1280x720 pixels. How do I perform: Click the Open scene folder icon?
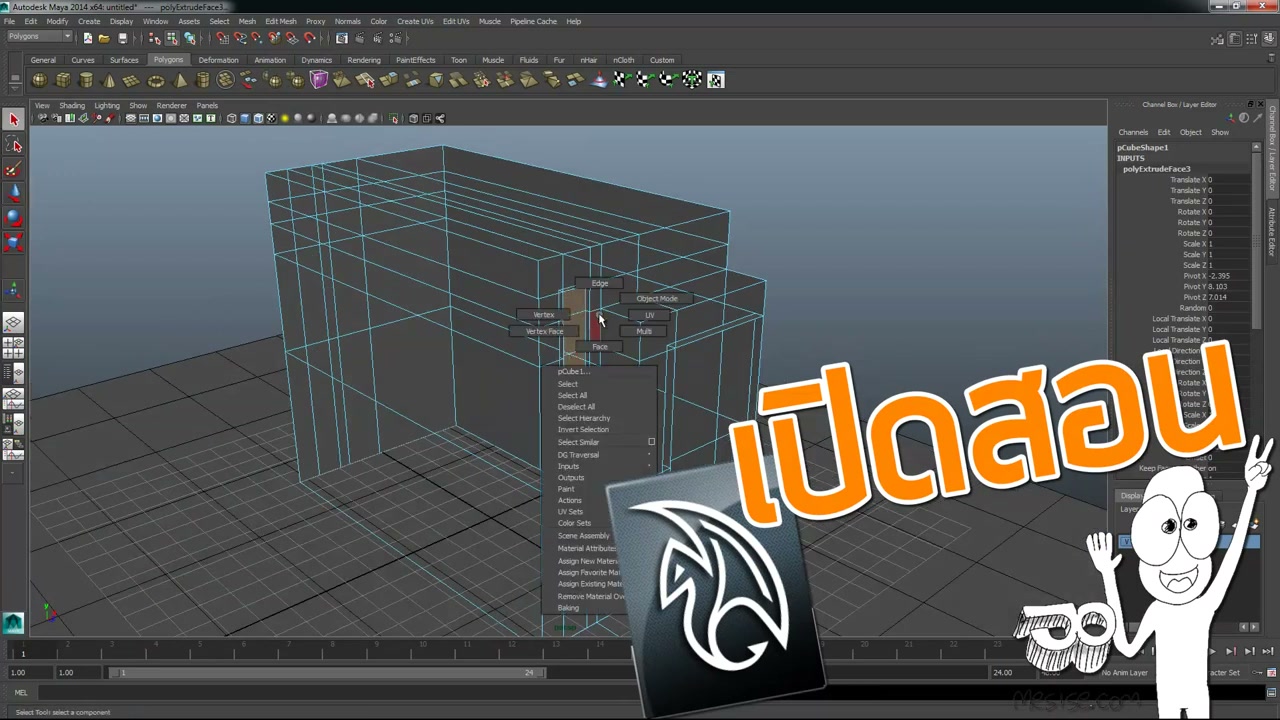(x=104, y=38)
